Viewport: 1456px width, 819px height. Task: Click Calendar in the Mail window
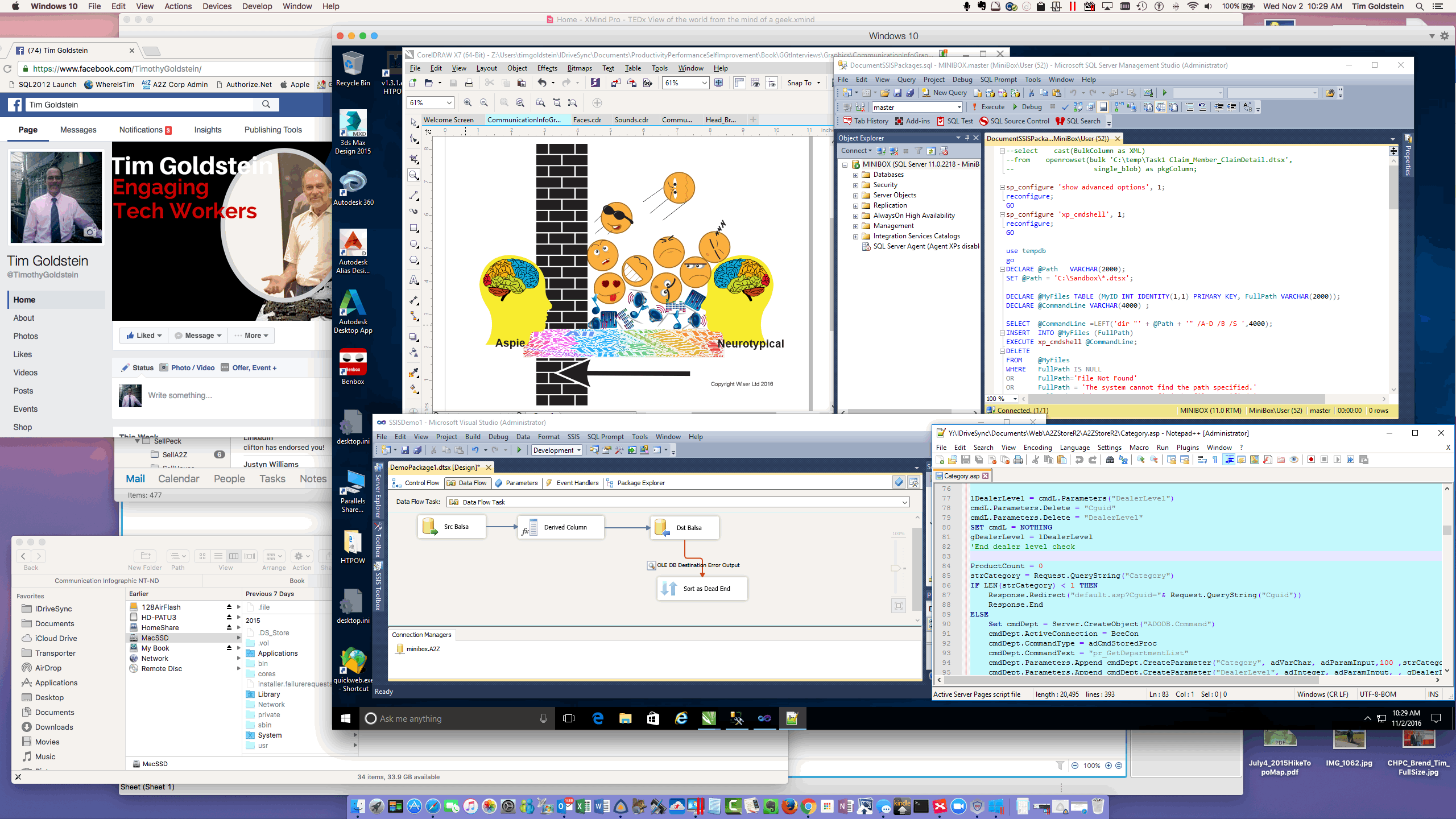coord(179,479)
